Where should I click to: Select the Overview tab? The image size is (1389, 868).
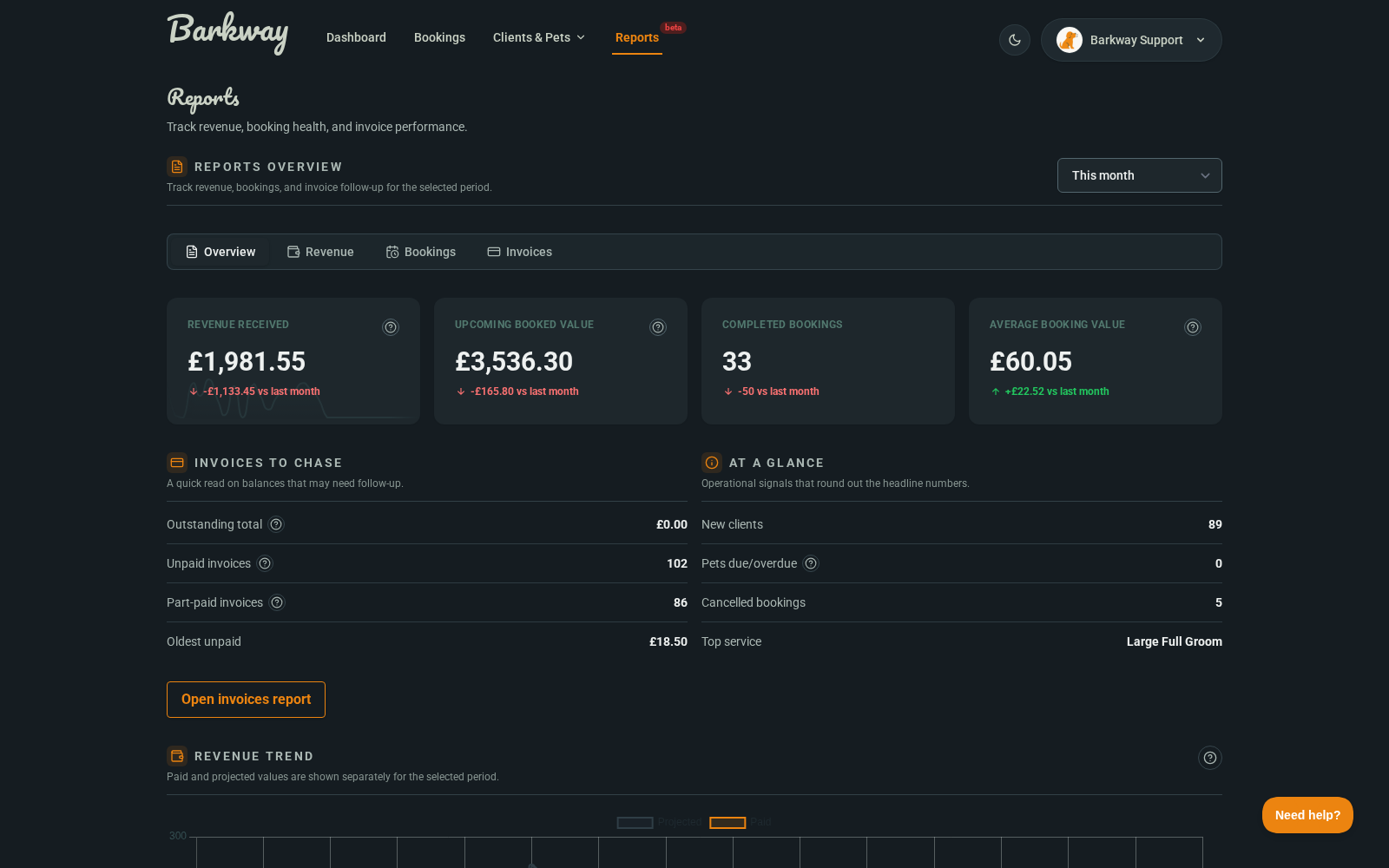click(x=221, y=252)
